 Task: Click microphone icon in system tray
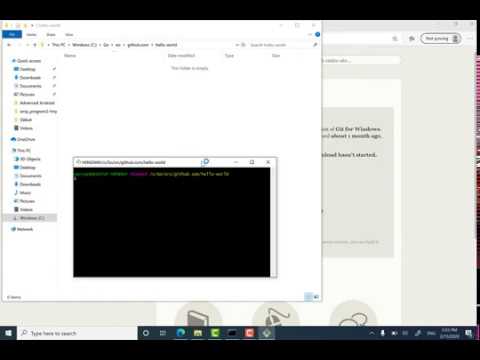coord(383,333)
